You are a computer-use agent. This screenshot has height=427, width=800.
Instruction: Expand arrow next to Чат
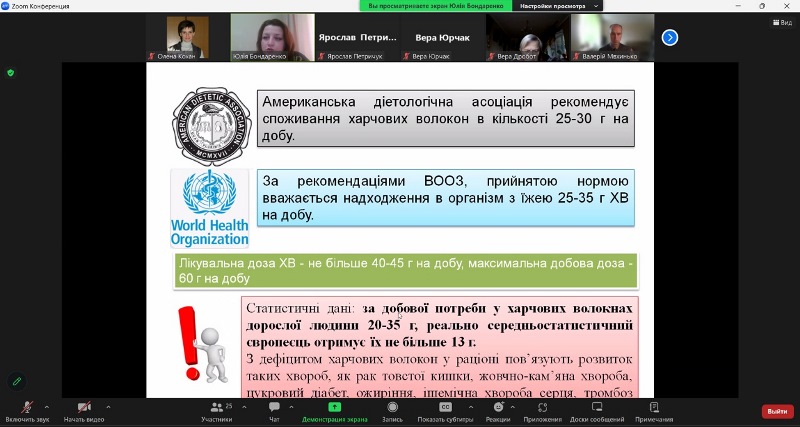(x=291, y=407)
